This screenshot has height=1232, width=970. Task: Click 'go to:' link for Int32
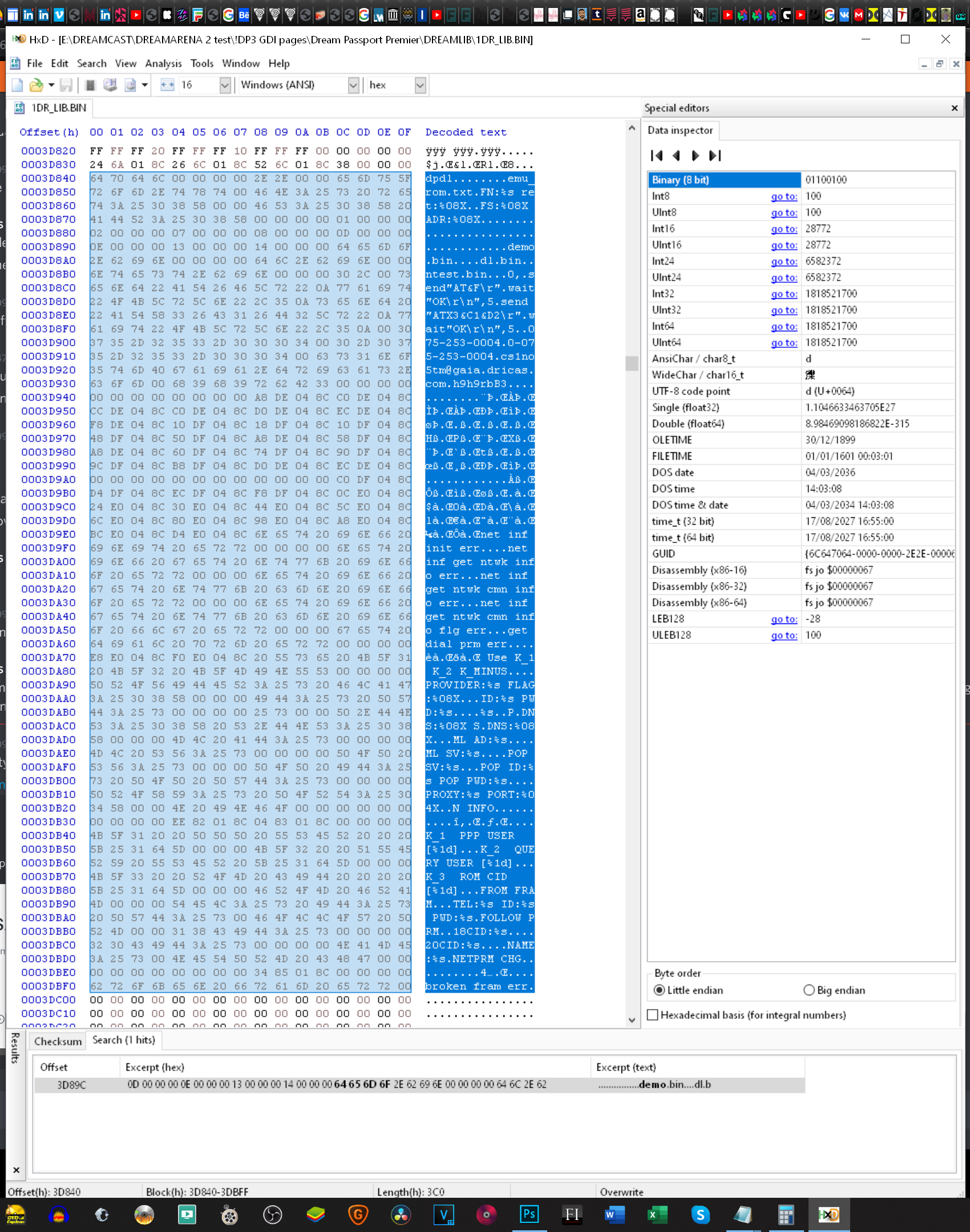(x=784, y=294)
